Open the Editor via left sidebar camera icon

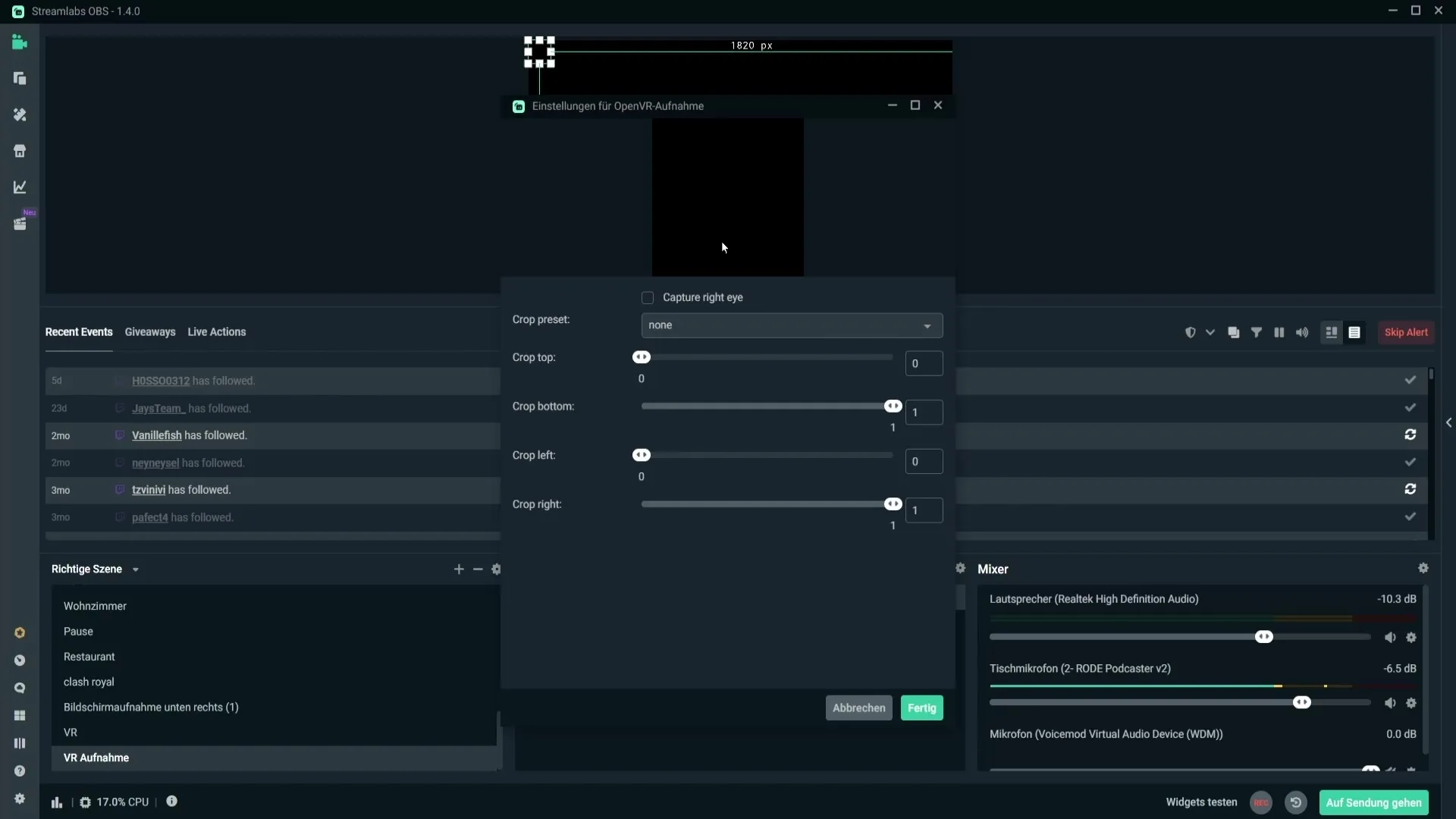[20, 42]
